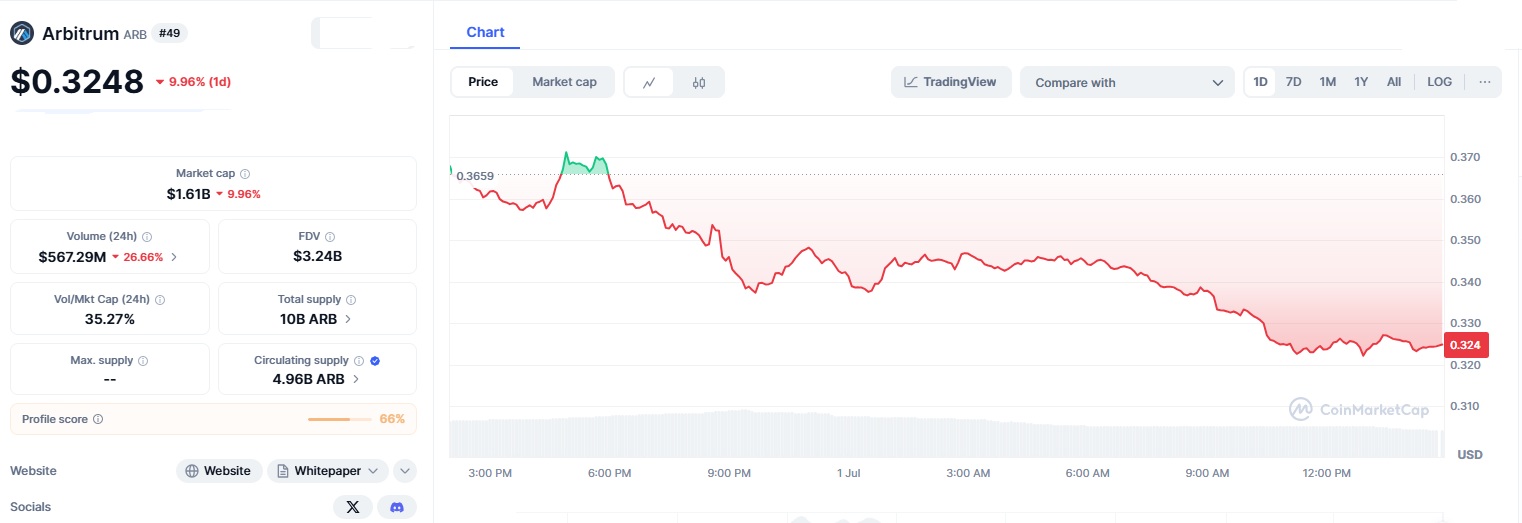Image resolution: width=1522 pixels, height=523 pixels.
Task: Switch to line chart view icon
Action: [x=649, y=82]
